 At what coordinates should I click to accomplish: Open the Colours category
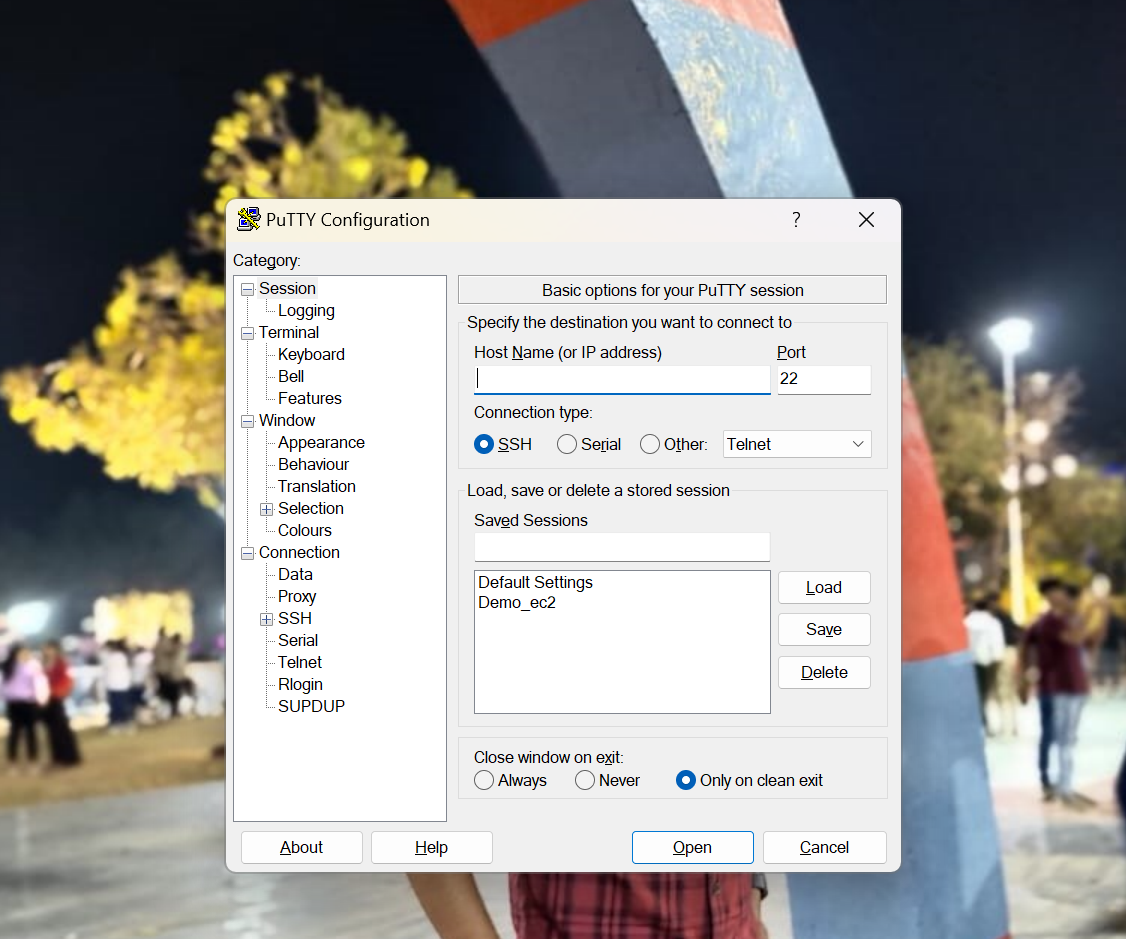click(x=304, y=531)
